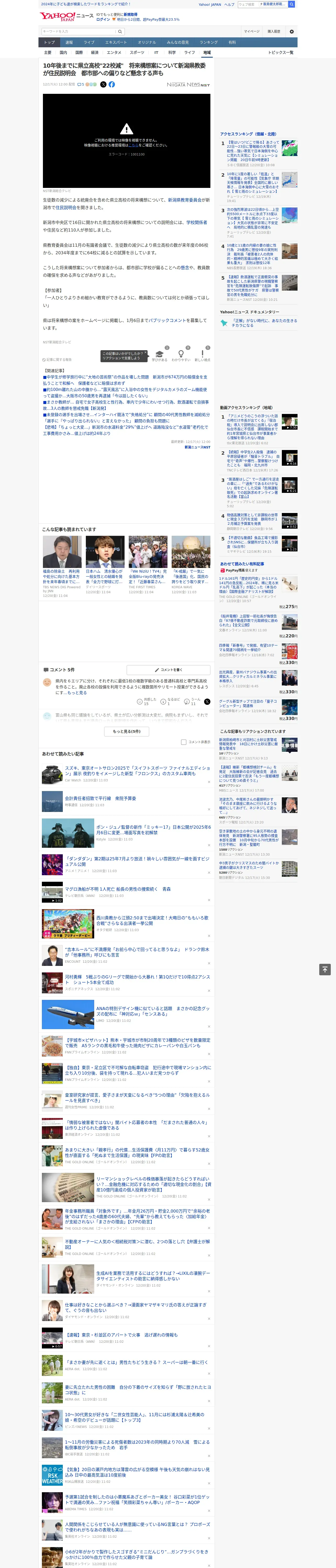This screenshot has width=336, height=1568.
Task: Open video ranking item 1 thumbnail
Action: pyautogui.click(x=290, y=422)
